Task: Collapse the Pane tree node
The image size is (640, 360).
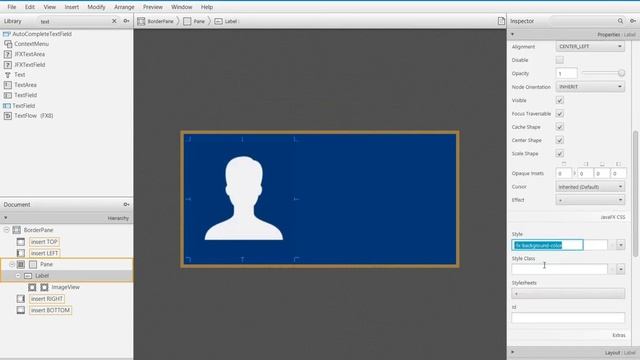Action: 12,264
